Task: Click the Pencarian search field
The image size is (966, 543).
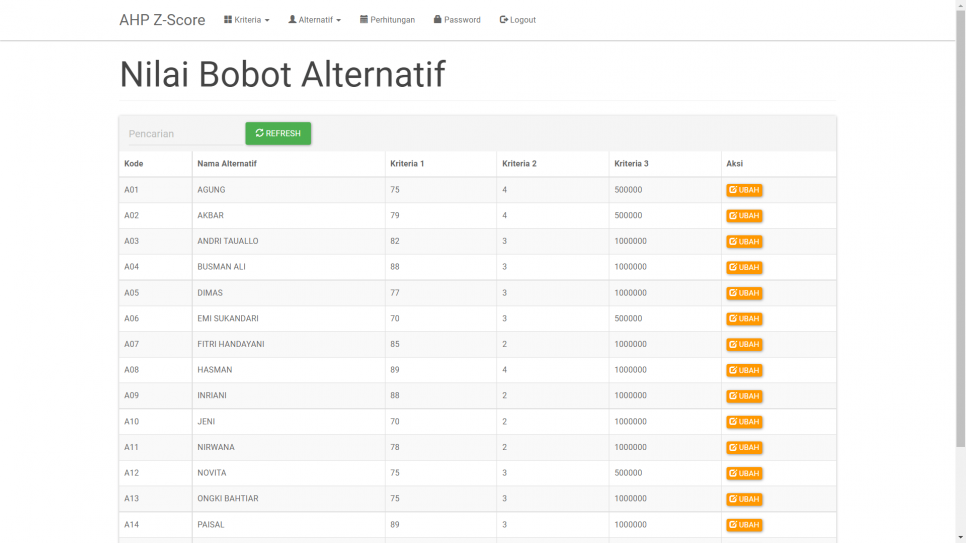Action: 185,134
